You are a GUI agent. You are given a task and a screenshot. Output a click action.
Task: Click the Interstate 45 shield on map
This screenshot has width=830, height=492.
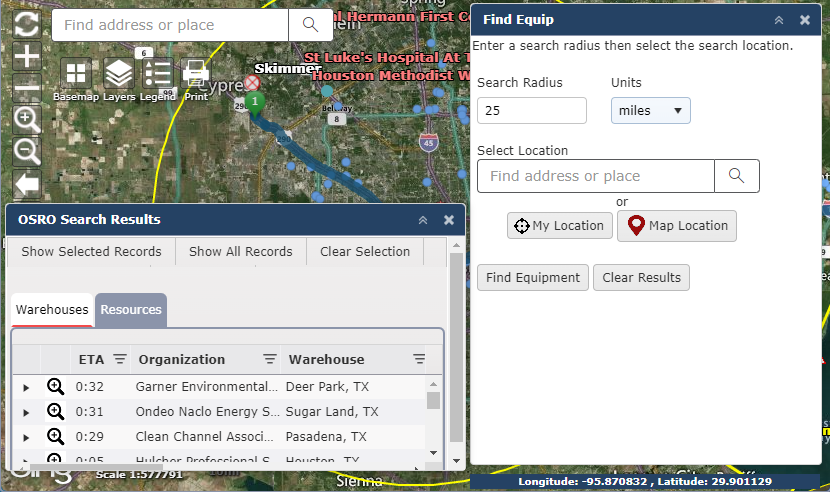coord(429,142)
